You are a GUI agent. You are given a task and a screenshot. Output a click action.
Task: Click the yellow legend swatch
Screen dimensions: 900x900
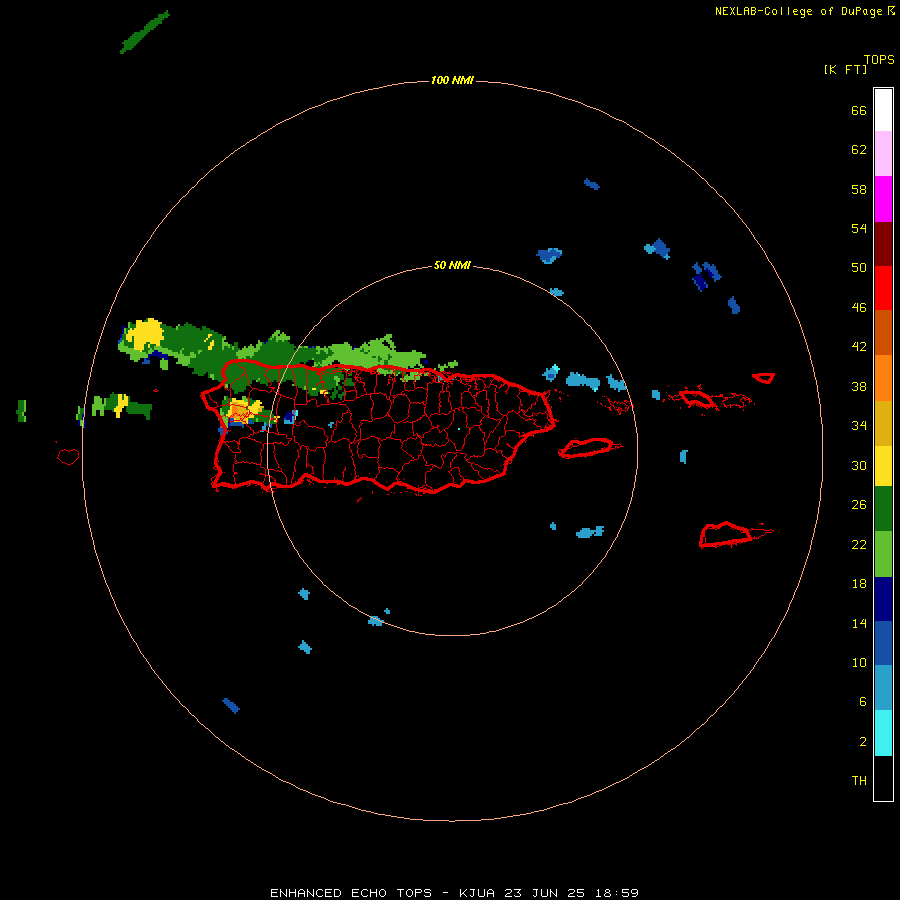click(x=883, y=466)
